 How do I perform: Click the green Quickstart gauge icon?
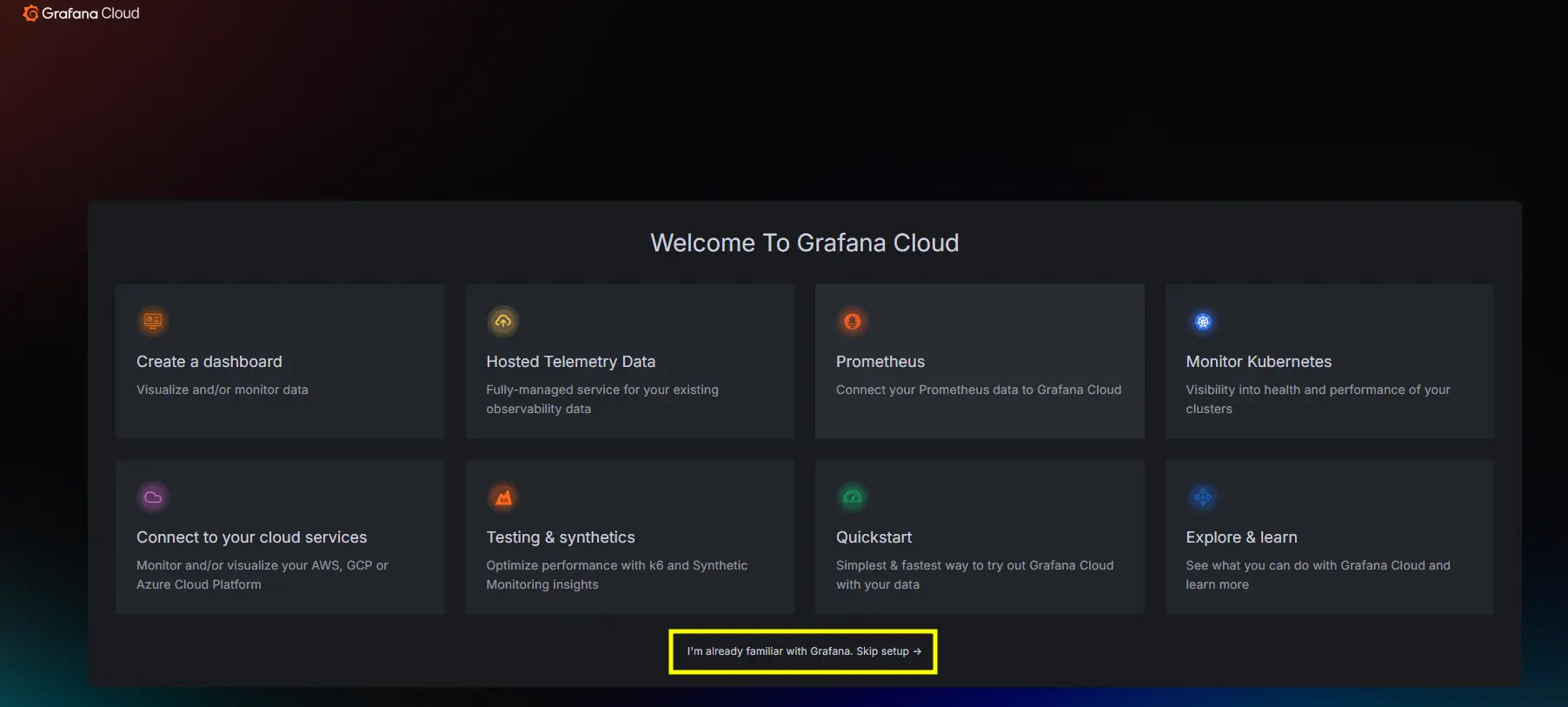coord(853,497)
